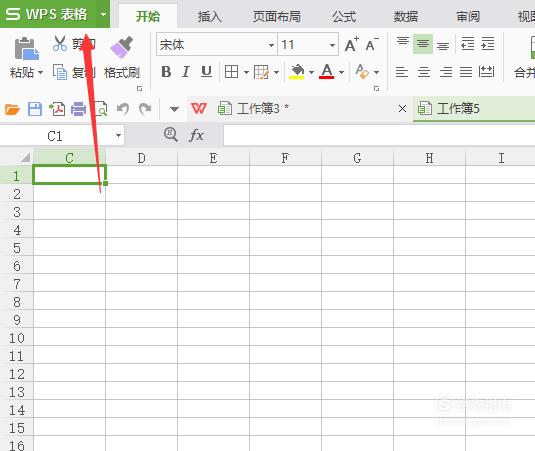This screenshot has width=535, height=451.
Task: Justify text alignment icon
Action: point(466,72)
